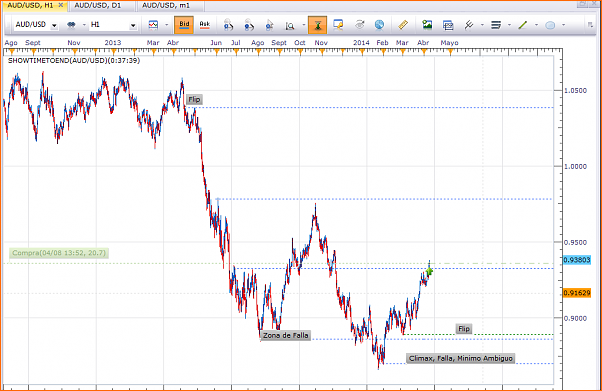Close the chart window
Screen dimensions: 602x391
(594, 4)
